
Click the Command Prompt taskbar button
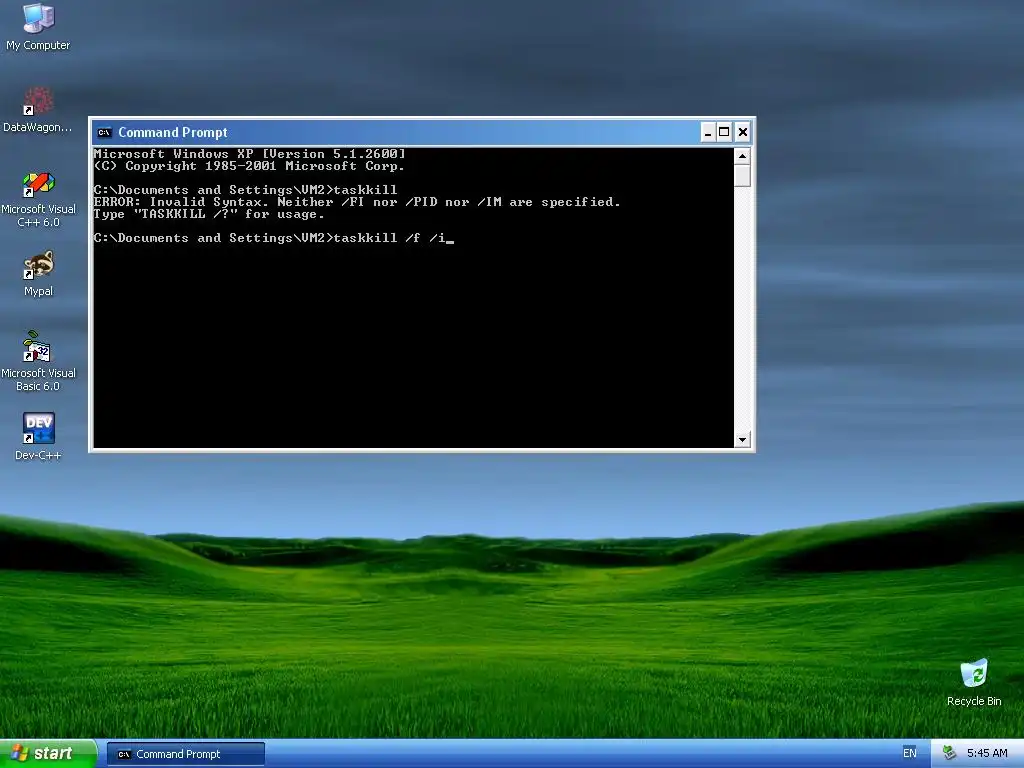click(185, 754)
